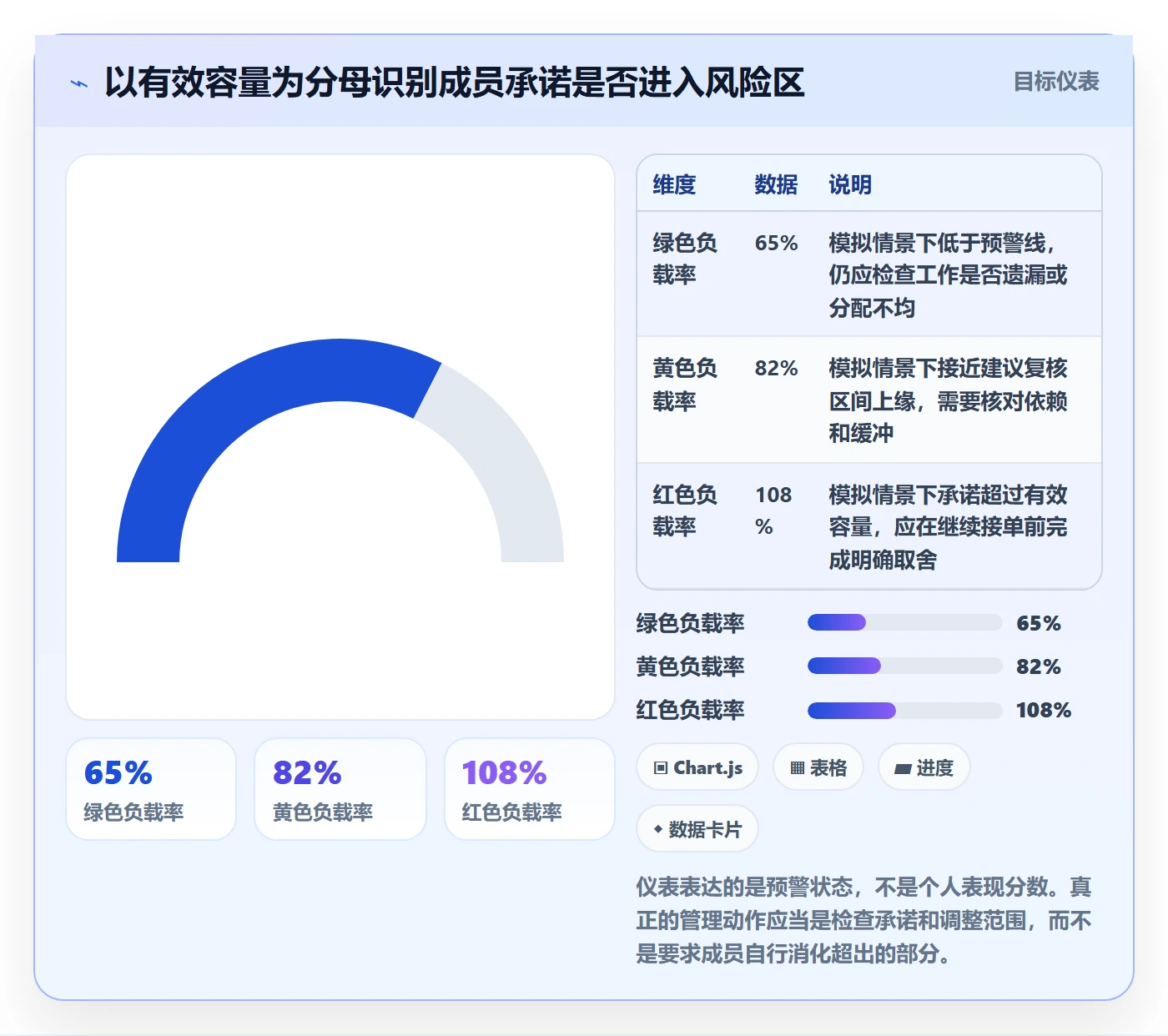This screenshot has height=1036, width=1168.
Task: Select the table description starting "模拟情景下低于预警线"
Action: [948, 275]
